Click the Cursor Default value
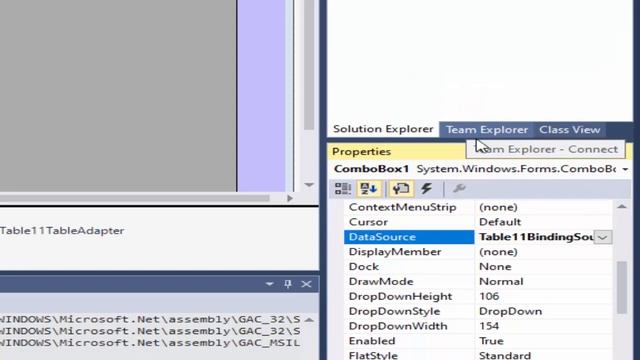The image size is (640, 360). click(x=500, y=222)
